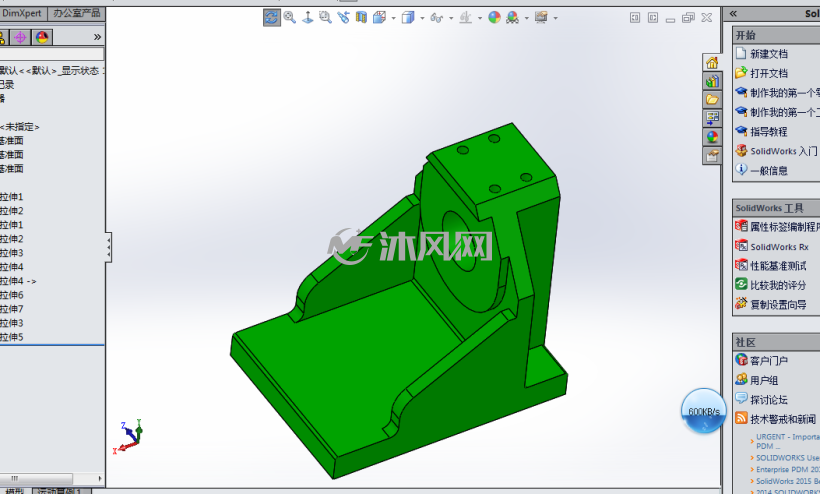The image size is (820, 494).
Task: Click the highlighted rotate view icon
Action: point(271,17)
